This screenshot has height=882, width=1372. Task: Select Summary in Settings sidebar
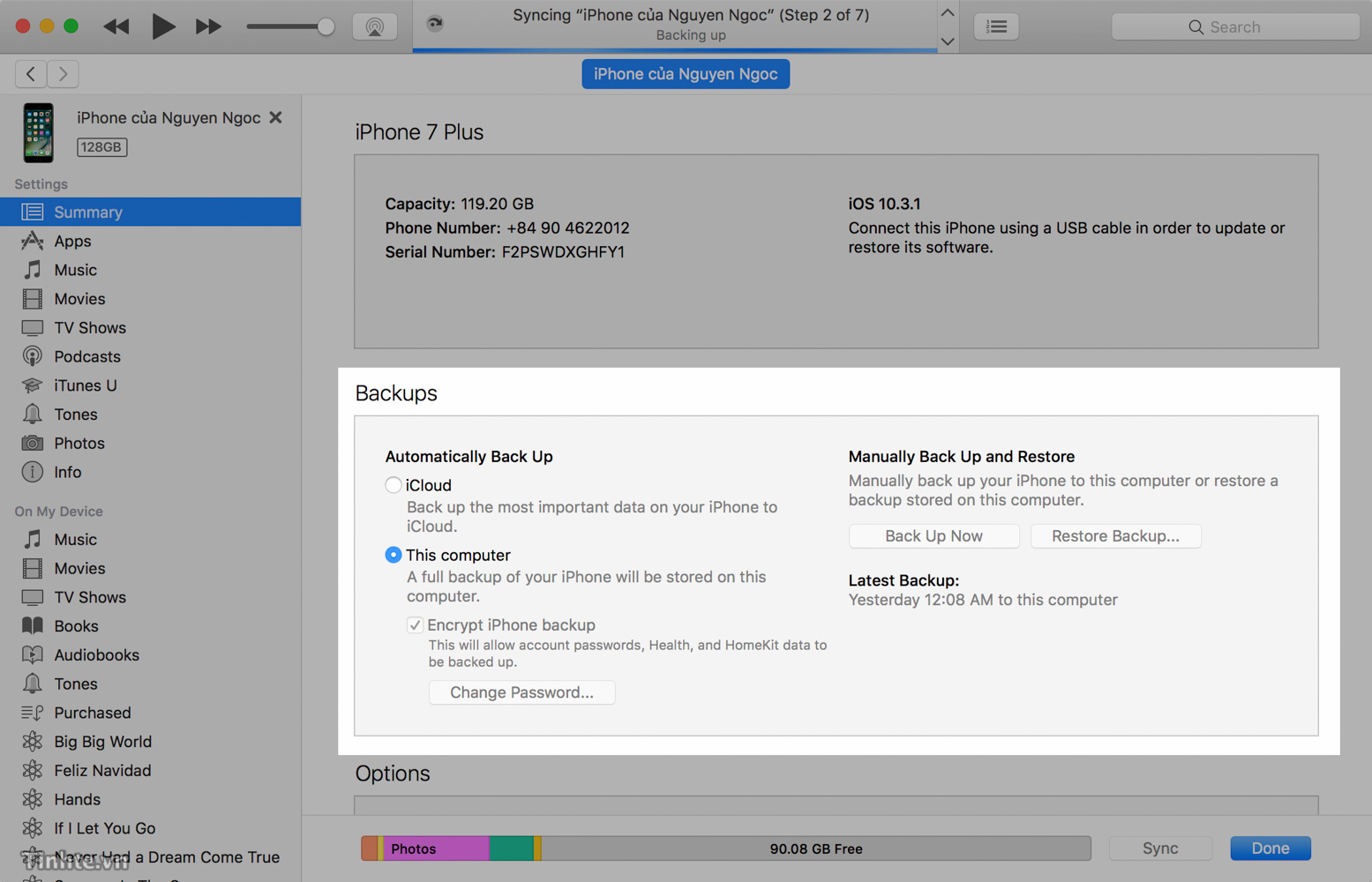coord(150,212)
